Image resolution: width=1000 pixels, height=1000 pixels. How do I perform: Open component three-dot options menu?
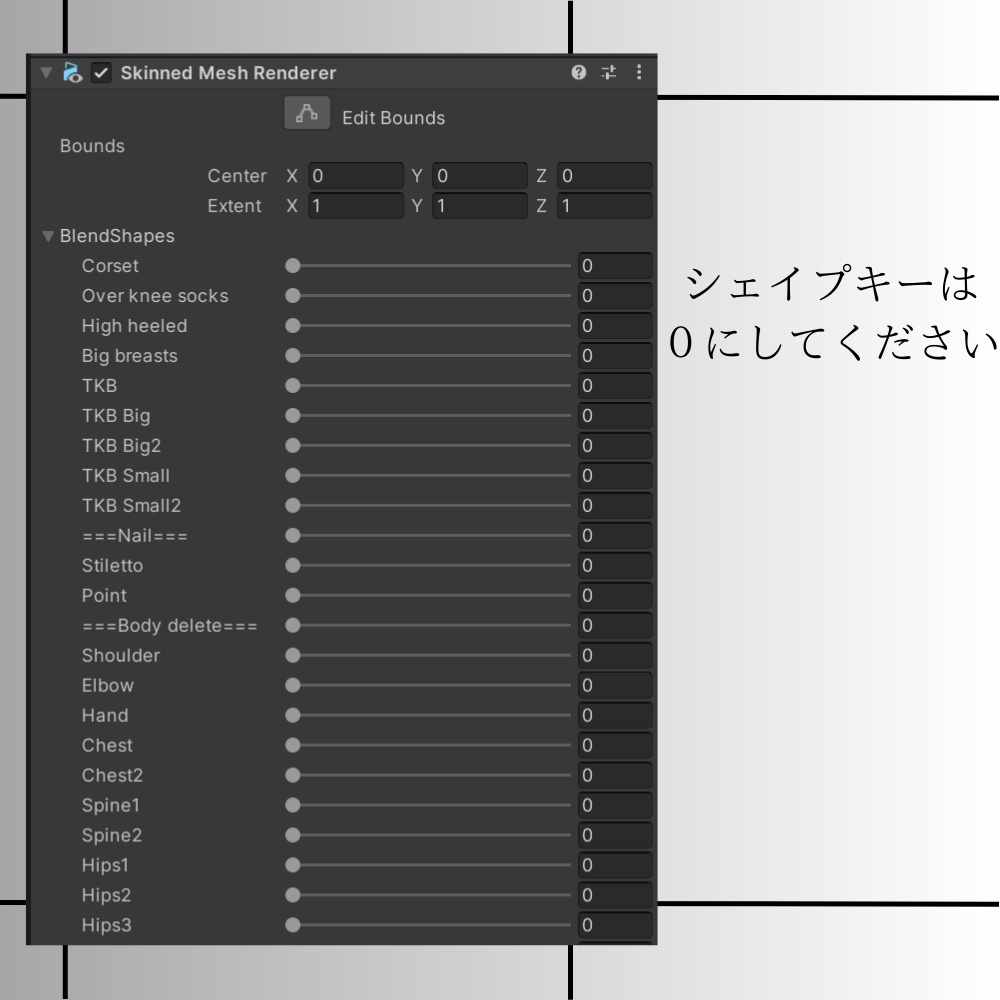point(638,72)
